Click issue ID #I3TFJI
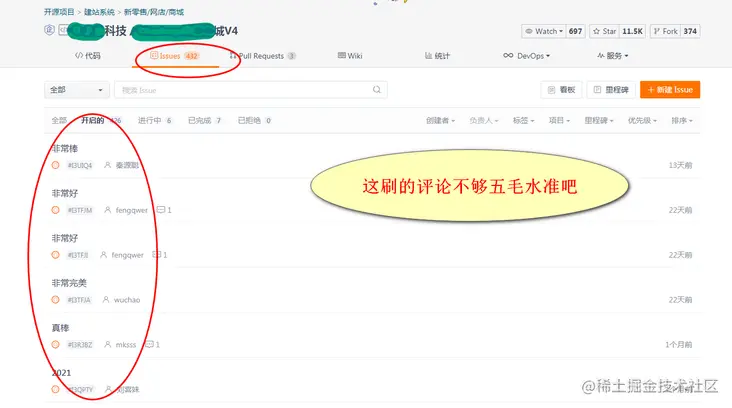This screenshot has width=732, height=408. pyautogui.click(x=78, y=255)
